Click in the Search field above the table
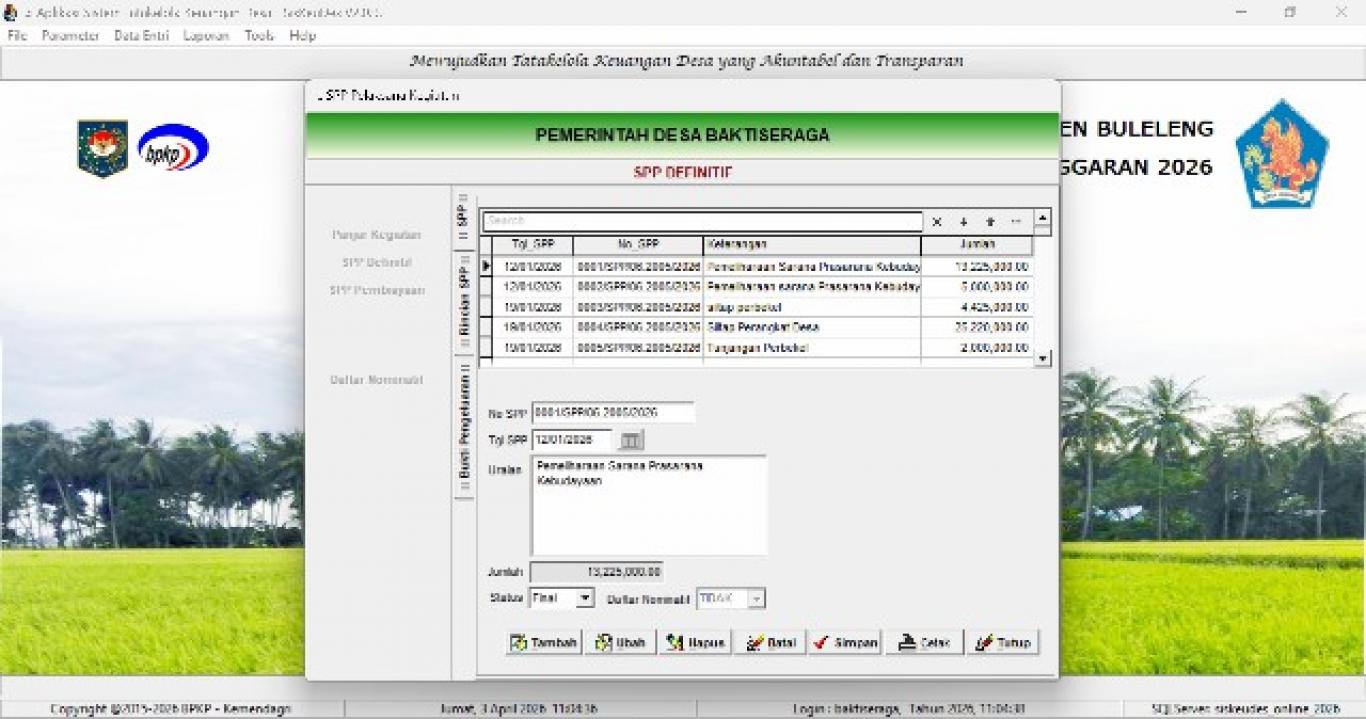 [702, 222]
